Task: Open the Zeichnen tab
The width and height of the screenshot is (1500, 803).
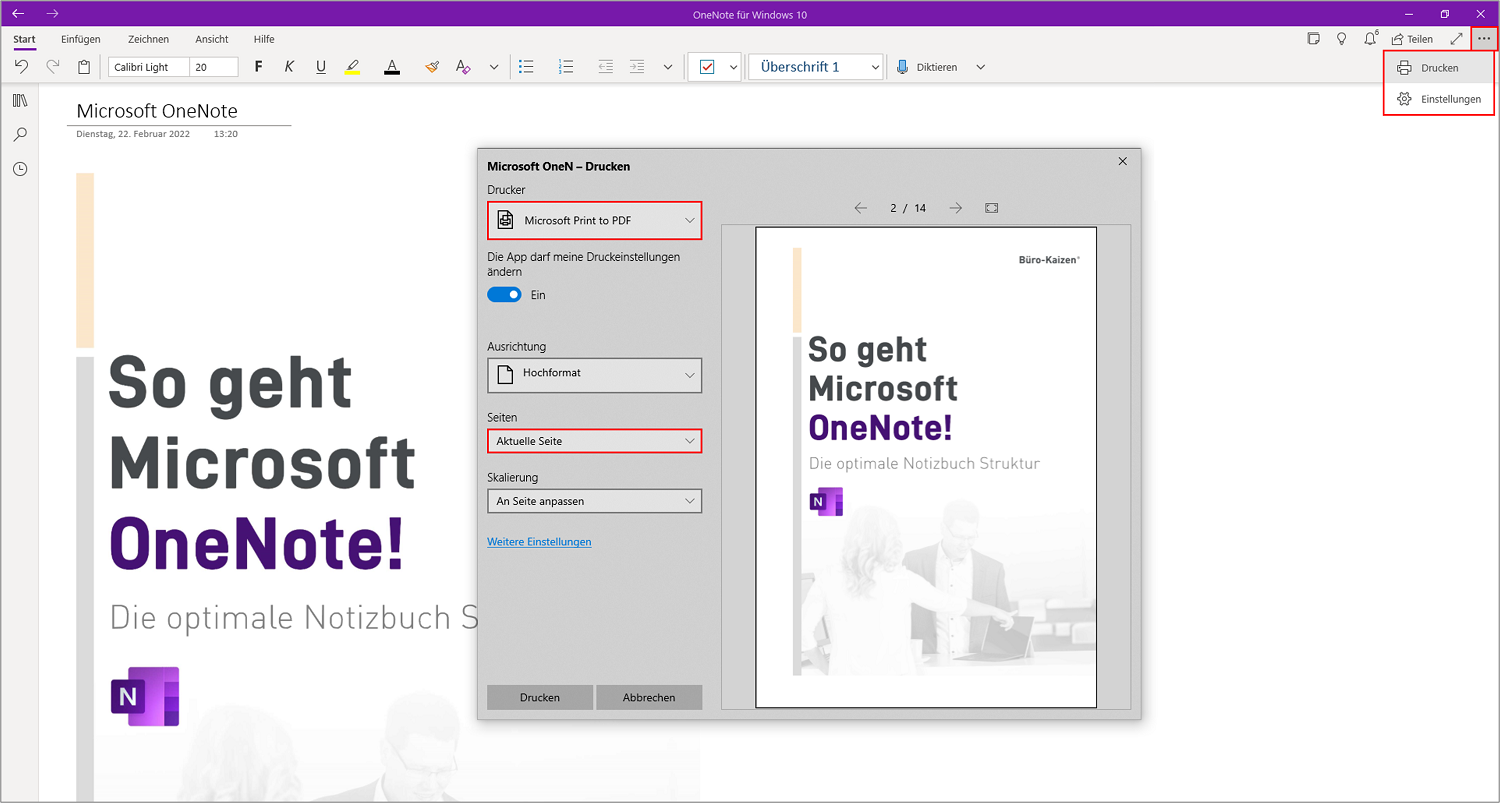Action: click(148, 39)
